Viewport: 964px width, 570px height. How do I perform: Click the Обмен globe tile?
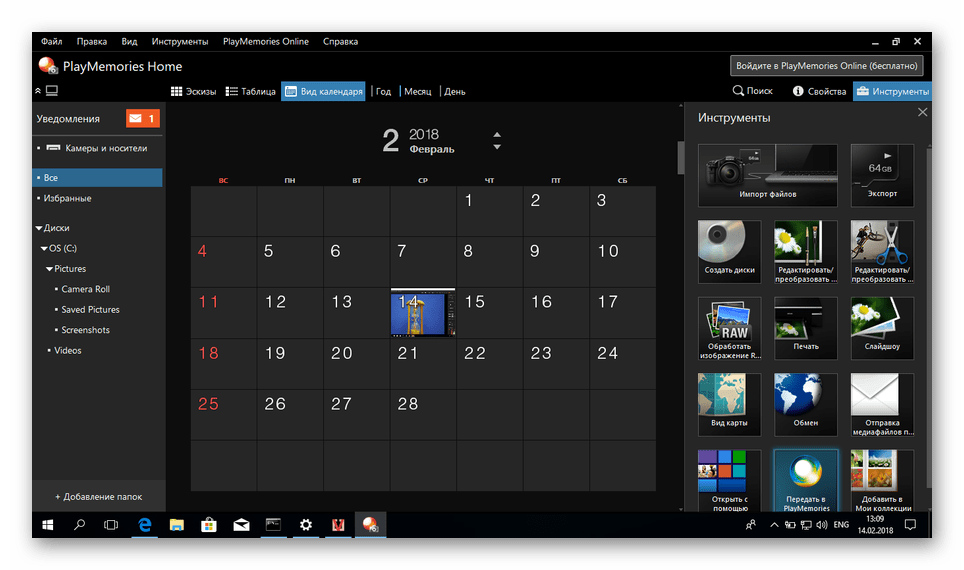coord(805,405)
